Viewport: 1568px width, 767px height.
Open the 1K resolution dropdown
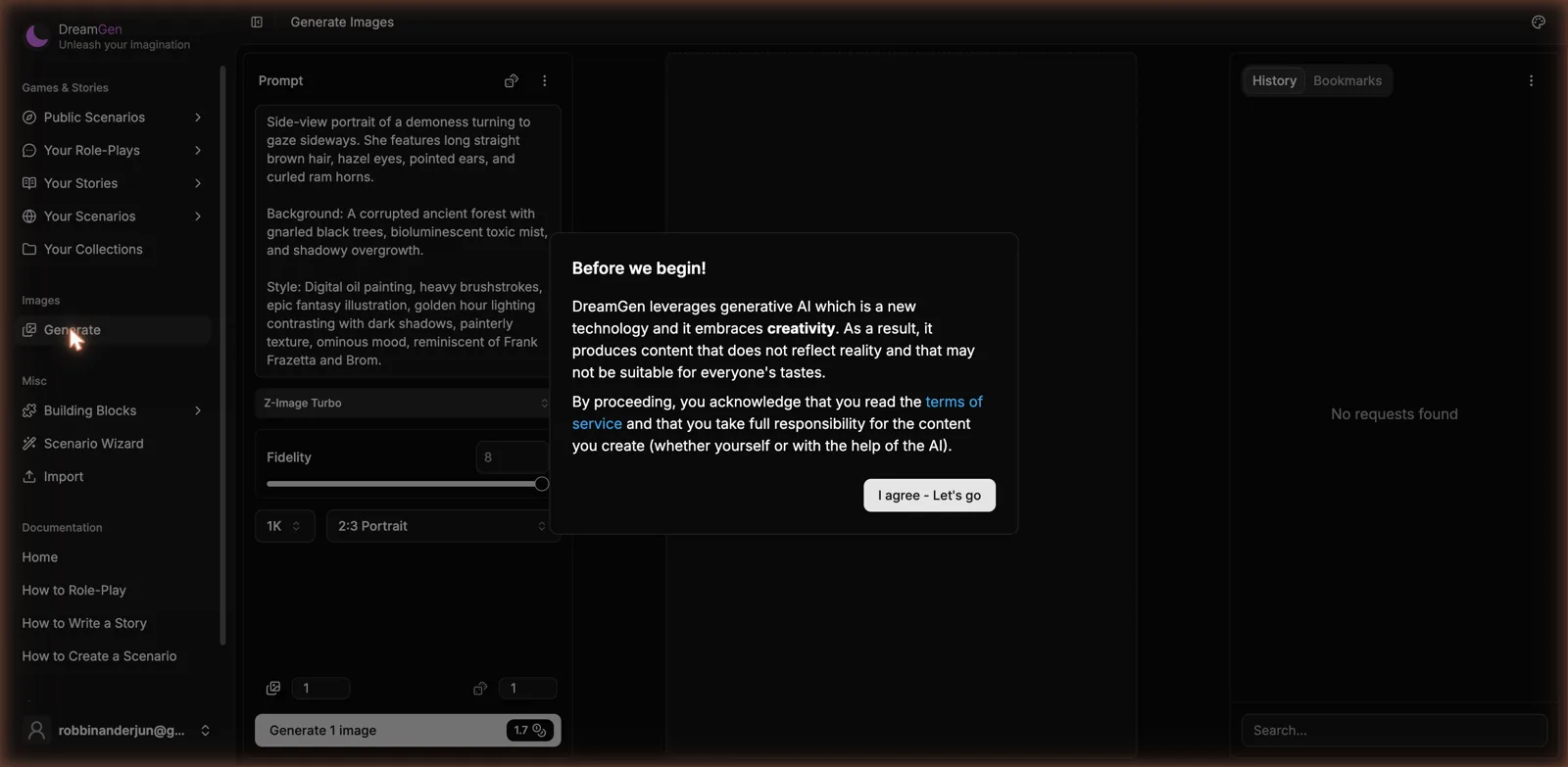(285, 526)
